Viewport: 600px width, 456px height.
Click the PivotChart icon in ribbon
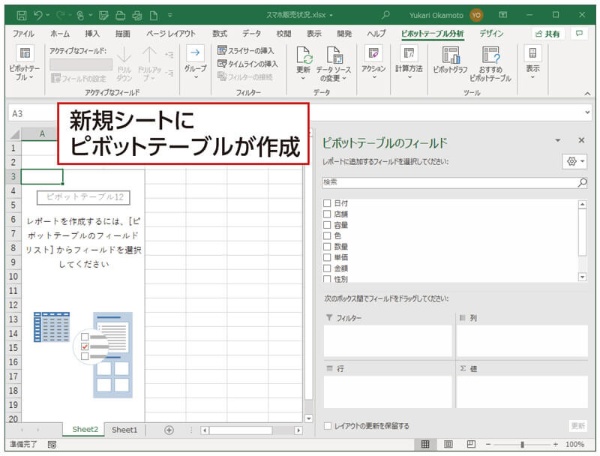pyautogui.click(x=449, y=61)
